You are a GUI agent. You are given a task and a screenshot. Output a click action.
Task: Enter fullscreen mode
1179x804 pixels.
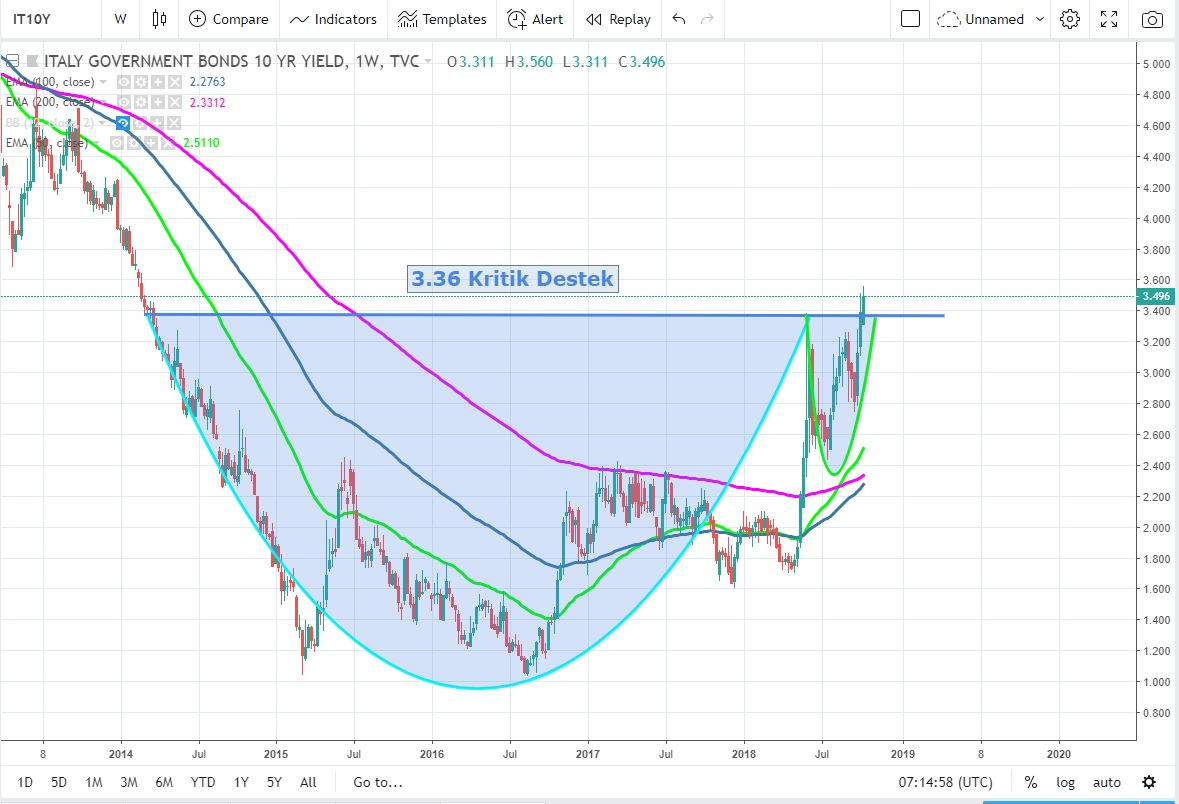click(1109, 19)
